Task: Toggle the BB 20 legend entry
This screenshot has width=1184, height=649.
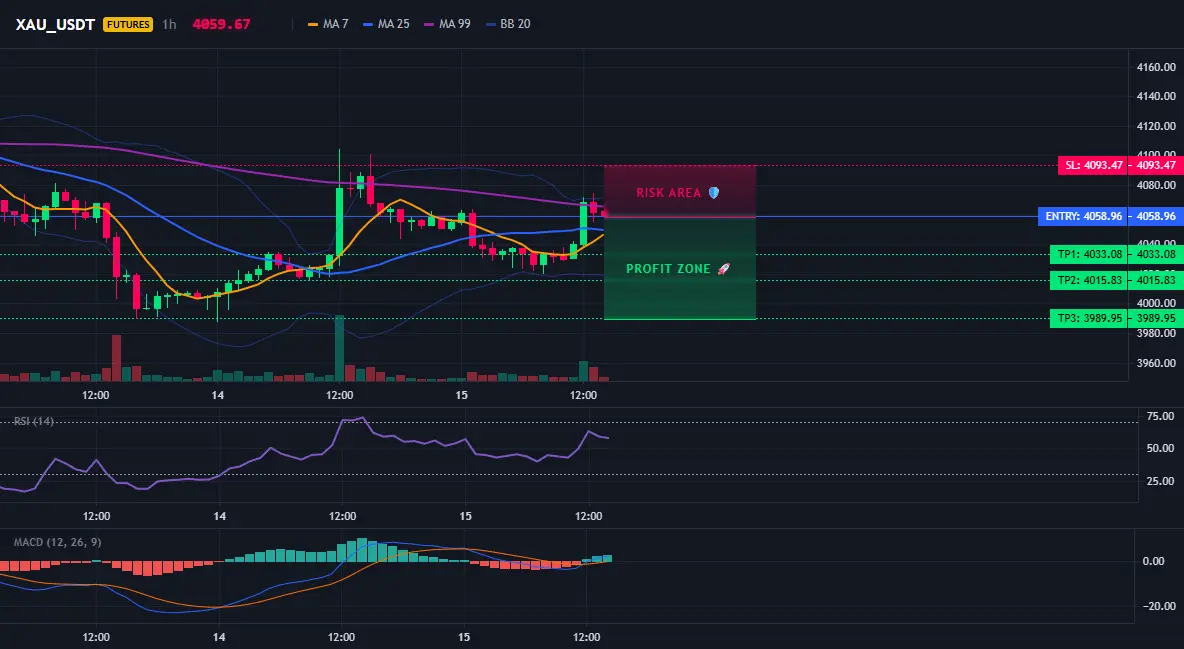Action: 508,24
